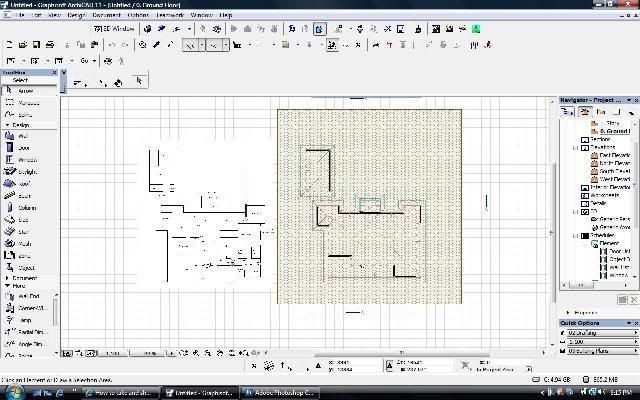
Task: Open the Help menu
Action: (226, 15)
